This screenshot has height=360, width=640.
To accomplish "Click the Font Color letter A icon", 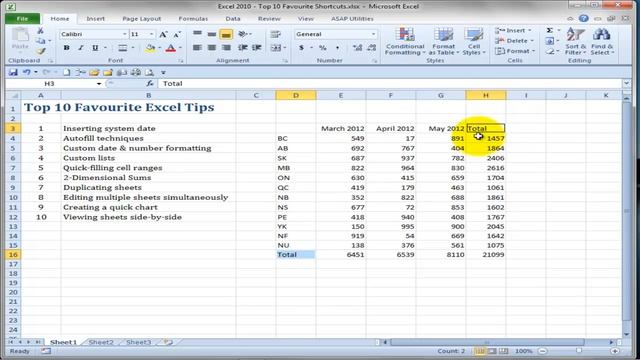I will (171, 48).
